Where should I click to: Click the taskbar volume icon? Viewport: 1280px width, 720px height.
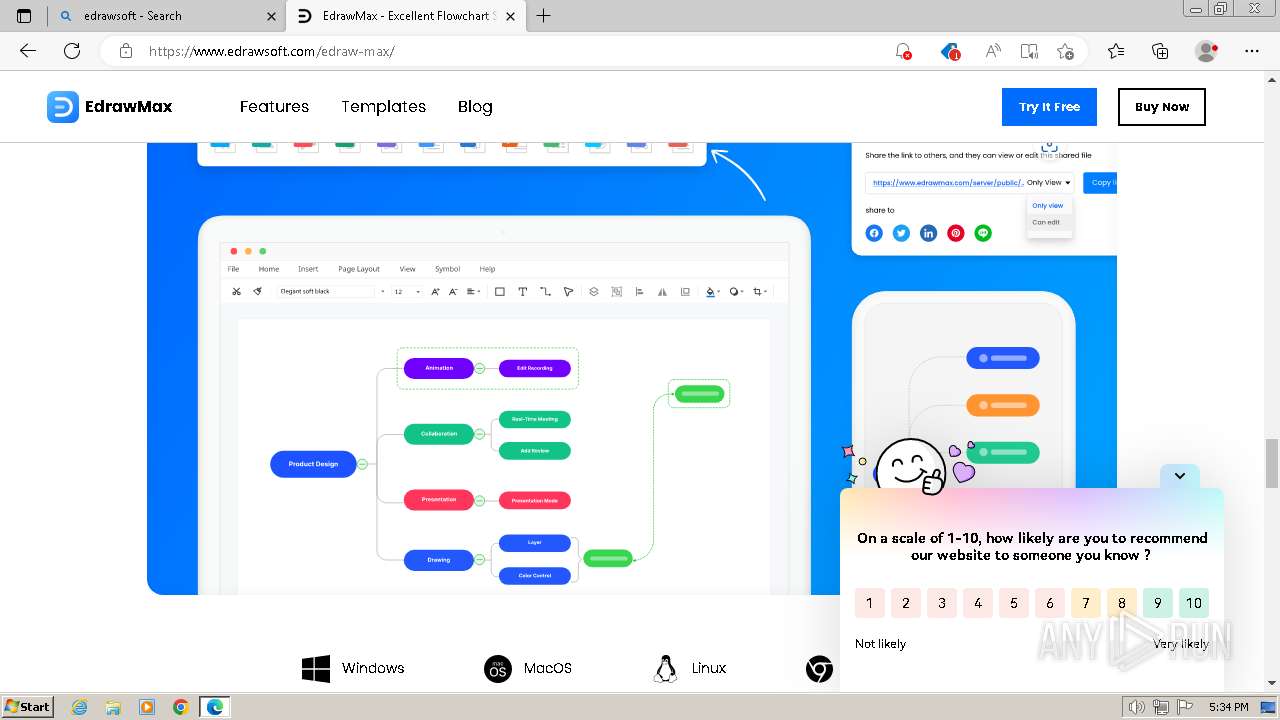click(1135, 707)
